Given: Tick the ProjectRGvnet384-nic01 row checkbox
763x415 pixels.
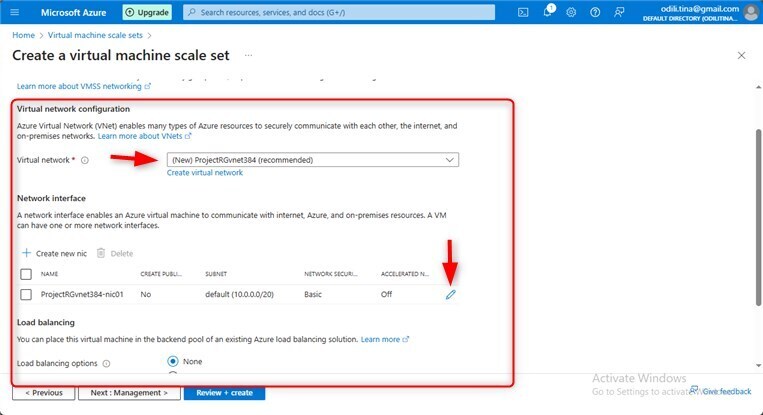Looking at the screenshot, I should [x=26, y=294].
